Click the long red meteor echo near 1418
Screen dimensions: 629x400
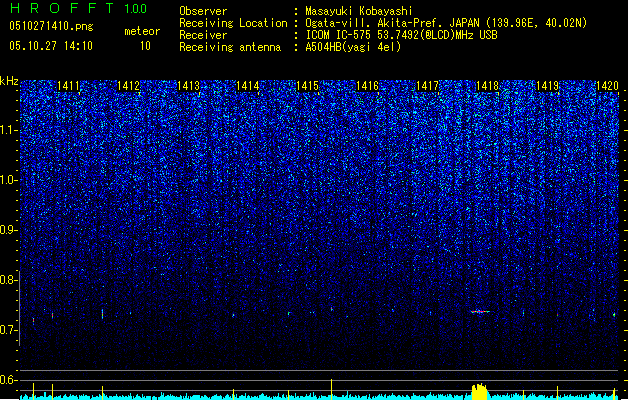tap(480, 311)
